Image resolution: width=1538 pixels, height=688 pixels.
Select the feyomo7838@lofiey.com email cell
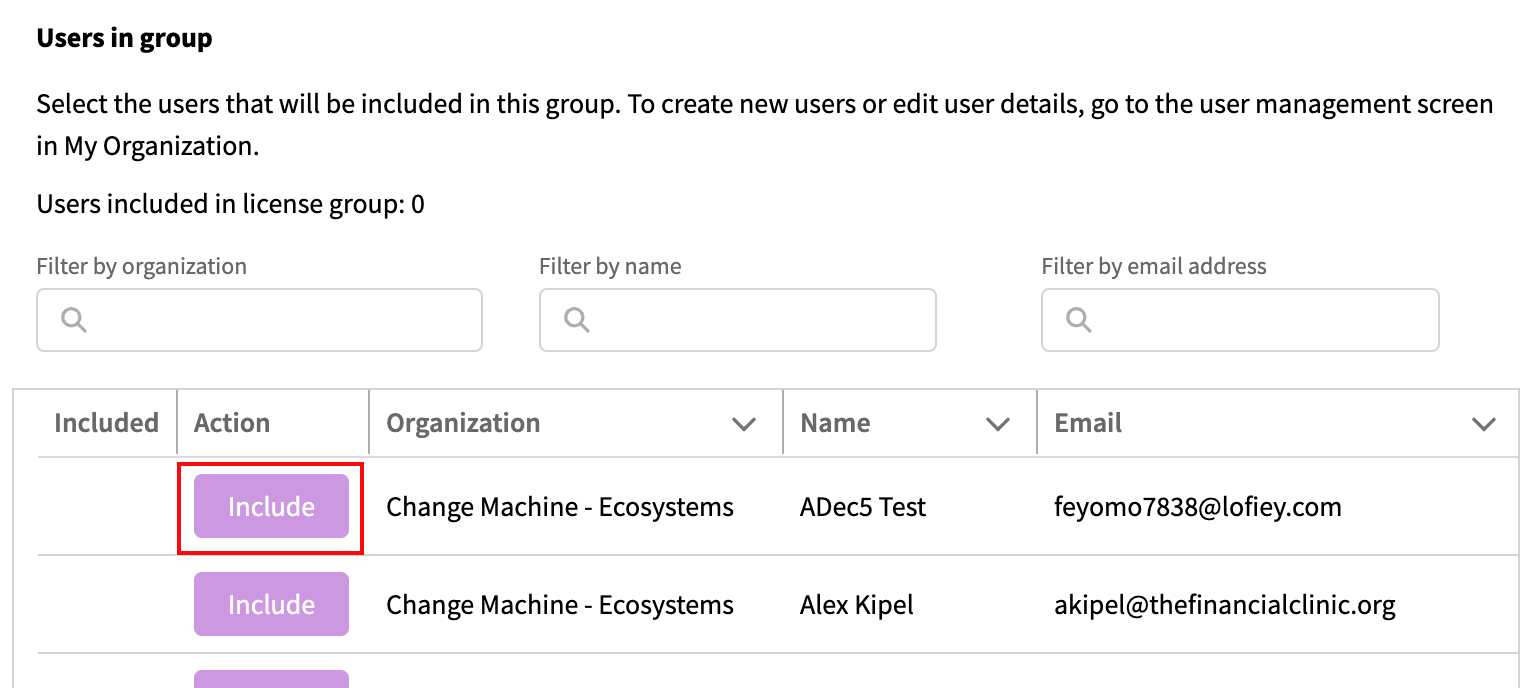(x=1197, y=507)
